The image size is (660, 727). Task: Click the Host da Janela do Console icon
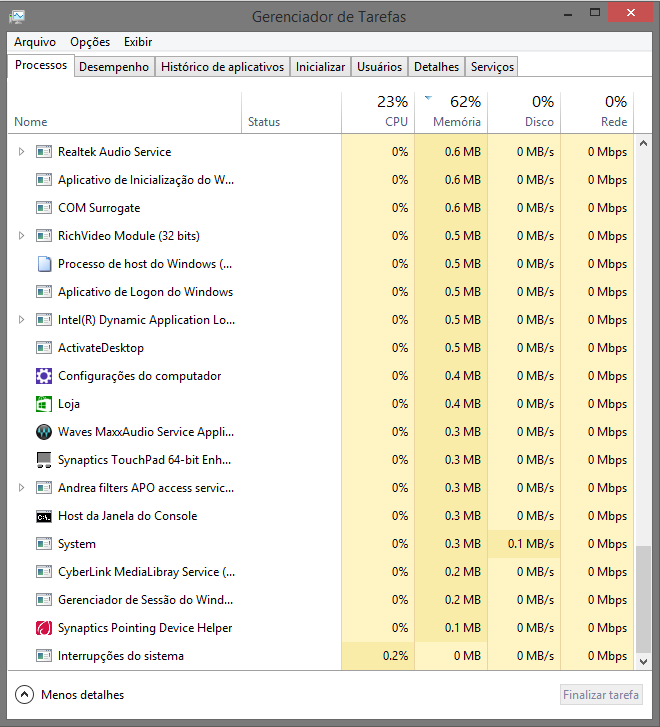coord(44,516)
